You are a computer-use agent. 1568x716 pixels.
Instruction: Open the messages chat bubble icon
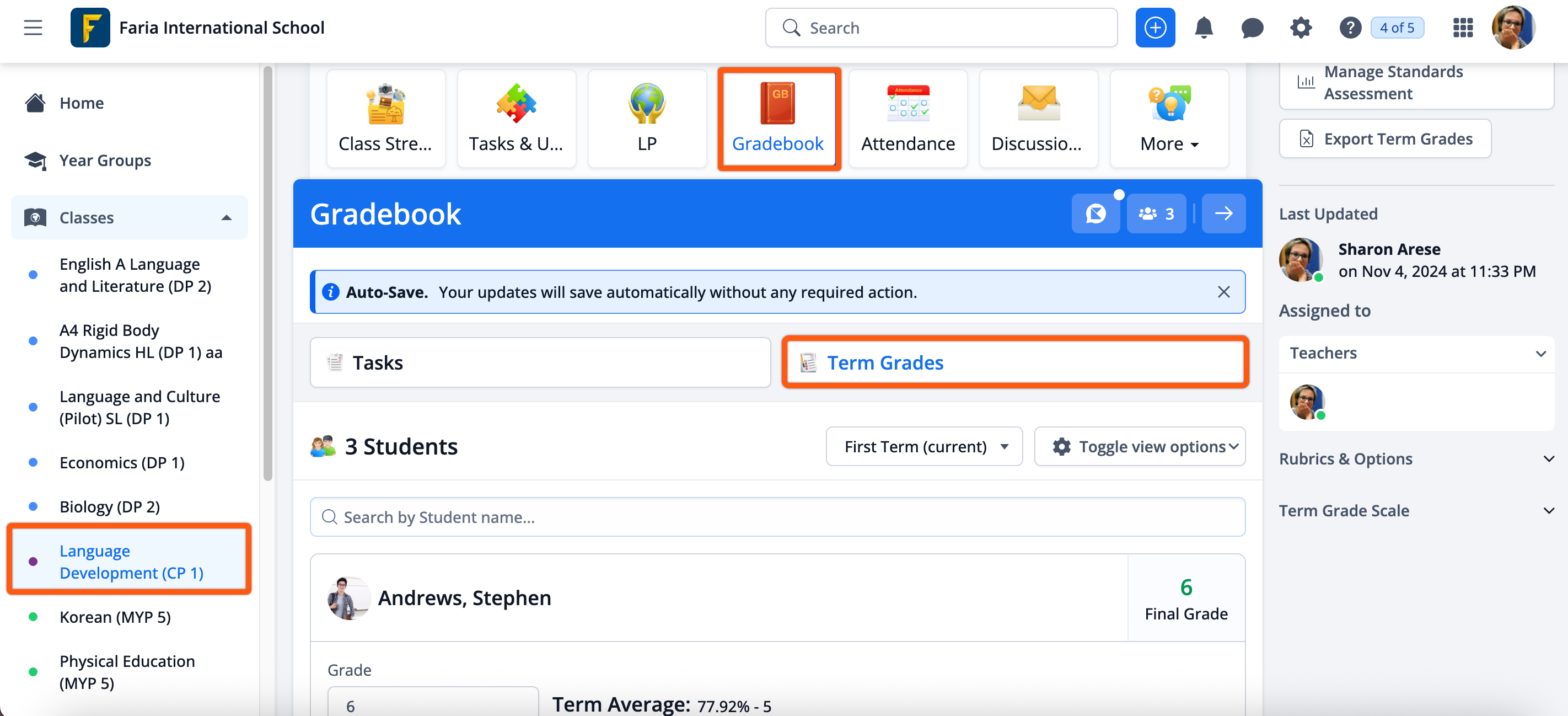coord(1252,28)
